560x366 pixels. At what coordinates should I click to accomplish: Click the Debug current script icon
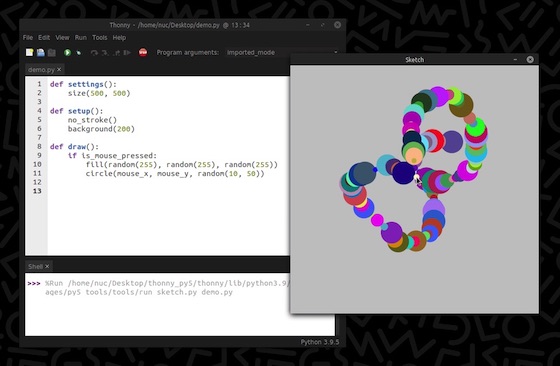(x=79, y=52)
